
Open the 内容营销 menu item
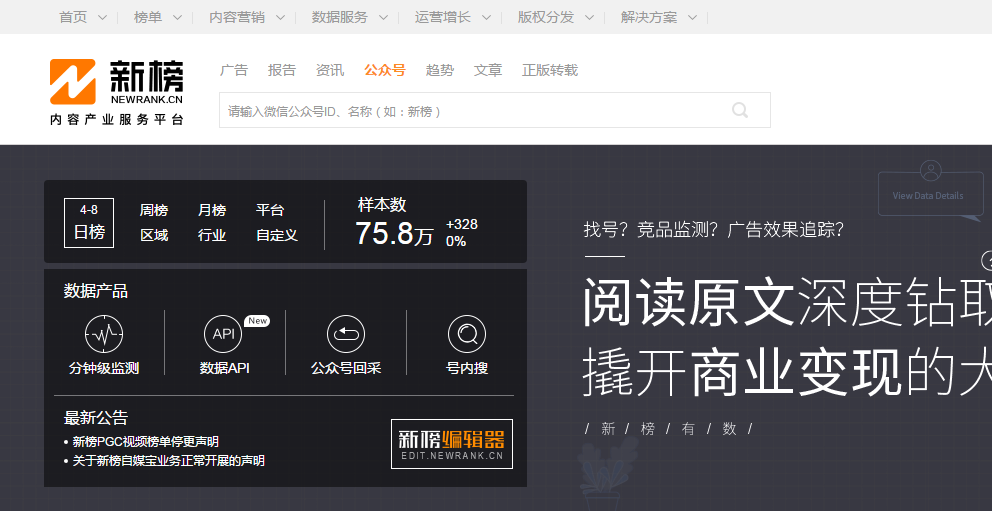(237, 17)
